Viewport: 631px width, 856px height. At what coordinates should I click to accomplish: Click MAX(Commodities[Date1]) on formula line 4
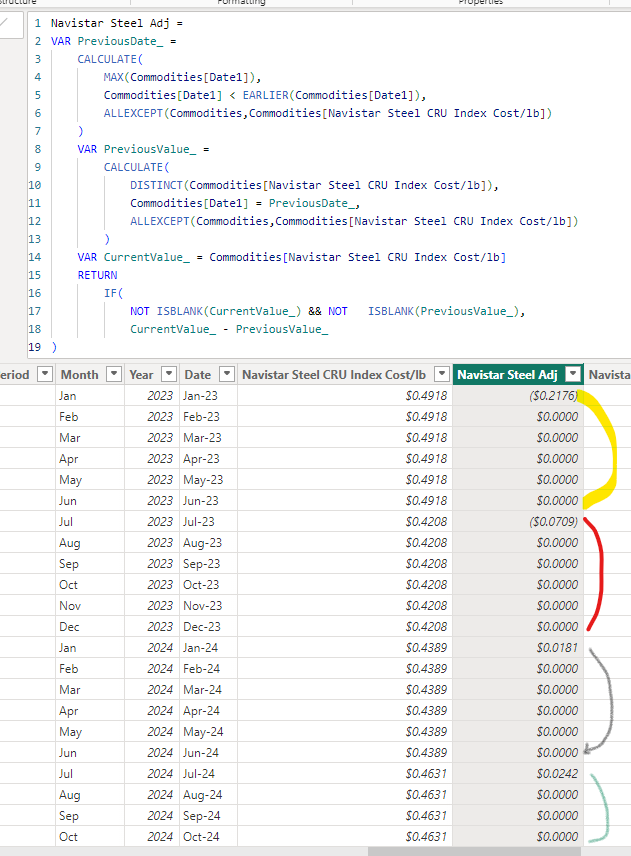point(182,77)
